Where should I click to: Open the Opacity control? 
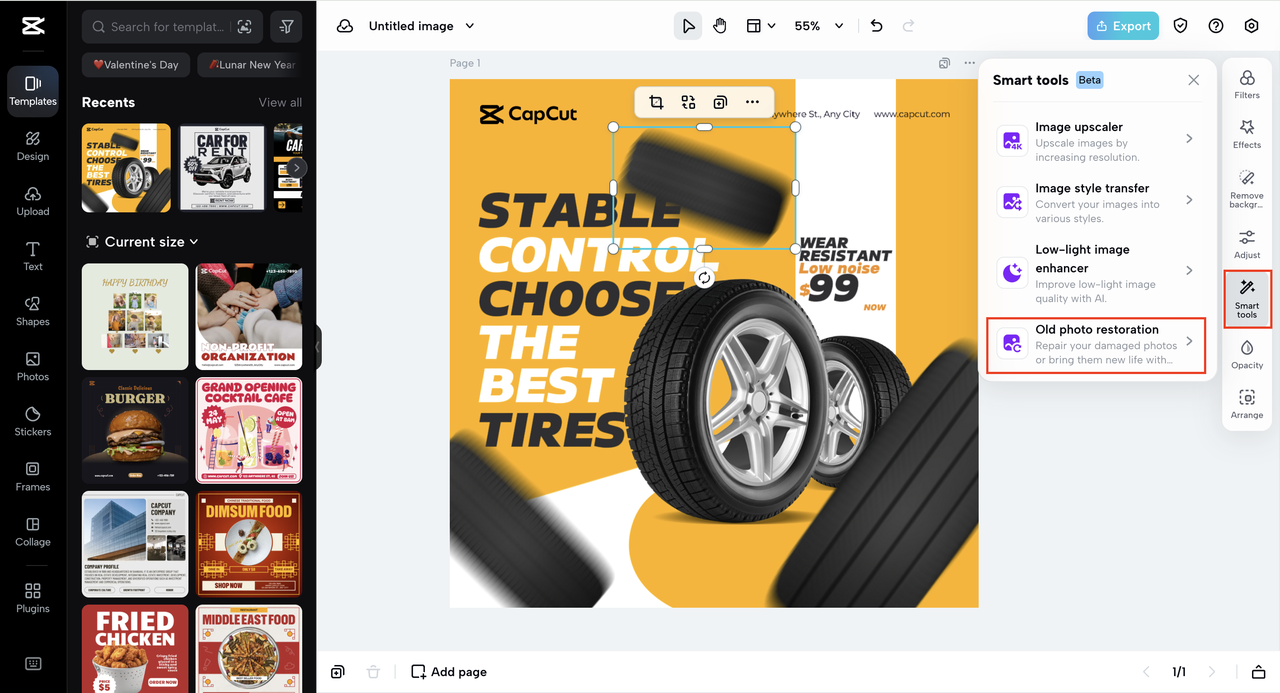(1247, 354)
